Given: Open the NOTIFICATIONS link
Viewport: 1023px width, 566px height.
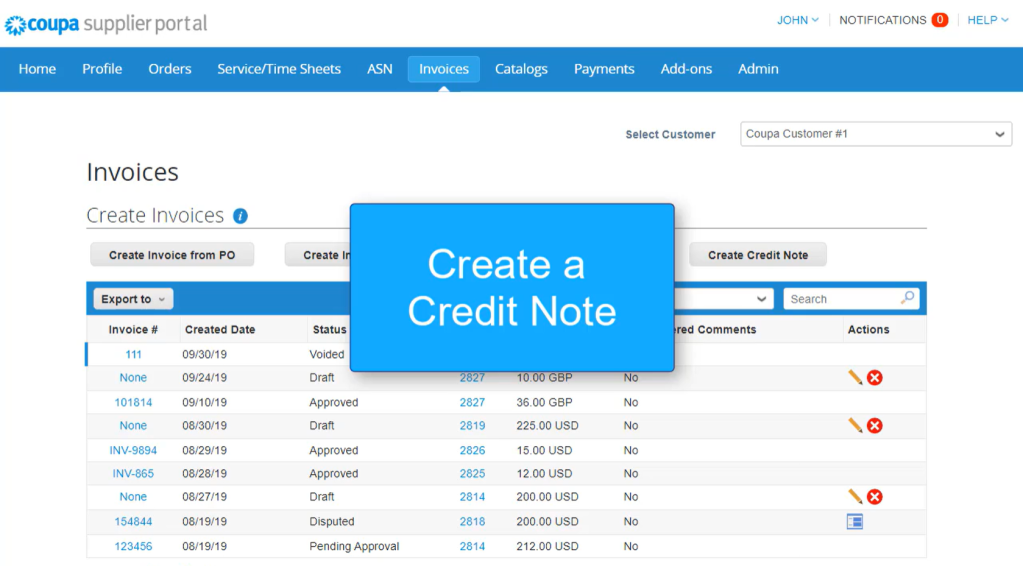Looking at the screenshot, I should (x=882, y=20).
